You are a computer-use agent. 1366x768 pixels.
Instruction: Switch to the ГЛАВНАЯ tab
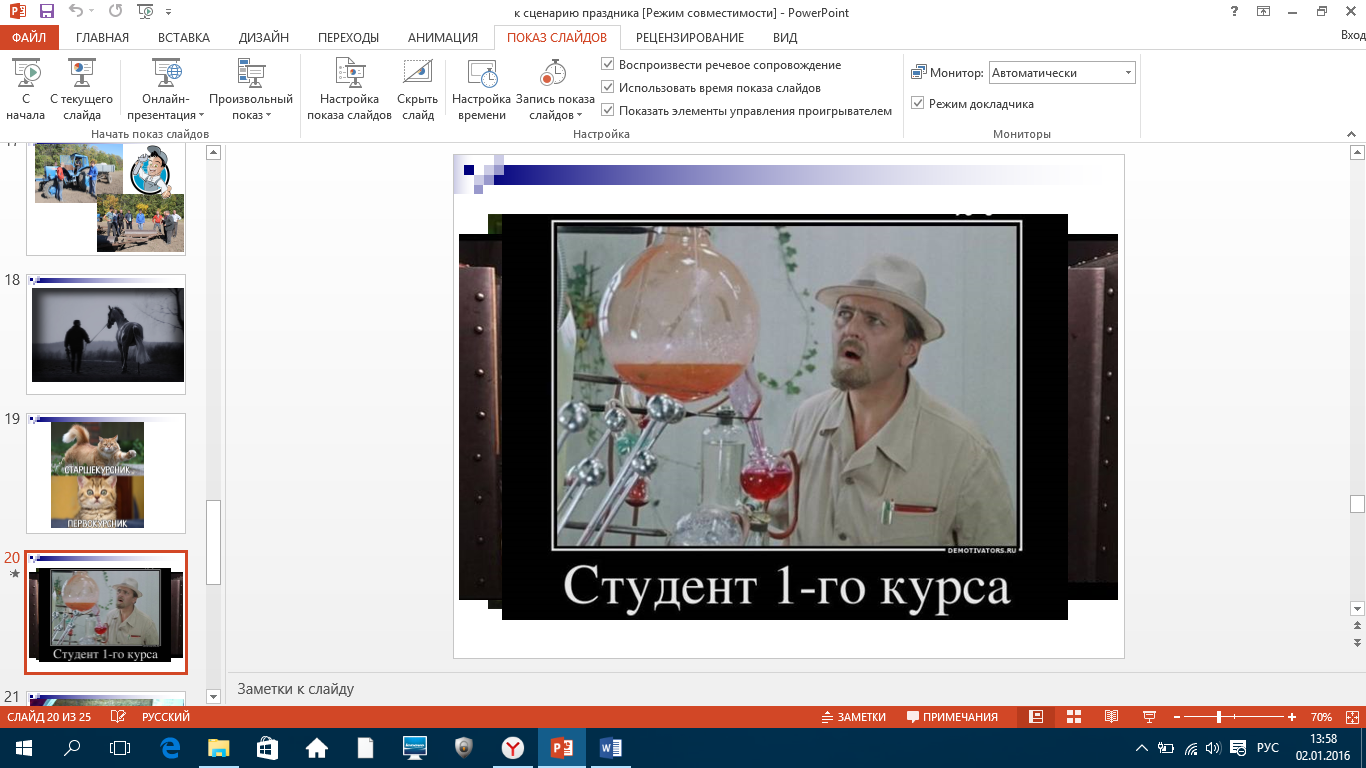tap(102, 38)
